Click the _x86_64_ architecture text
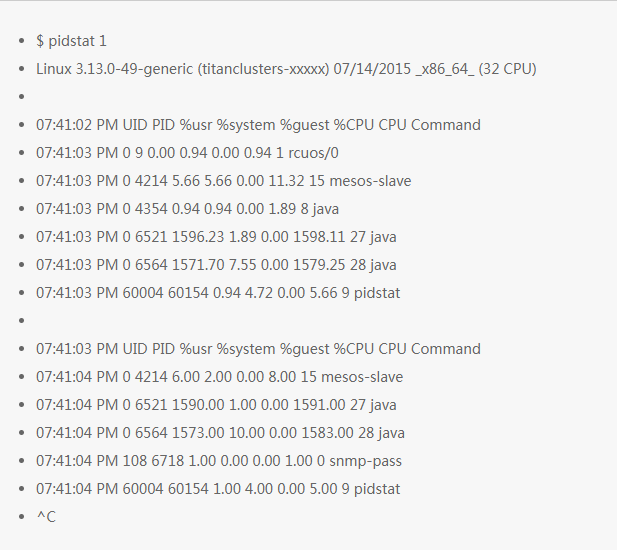Screen dimensions: 617x550 [x=441, y=69]
